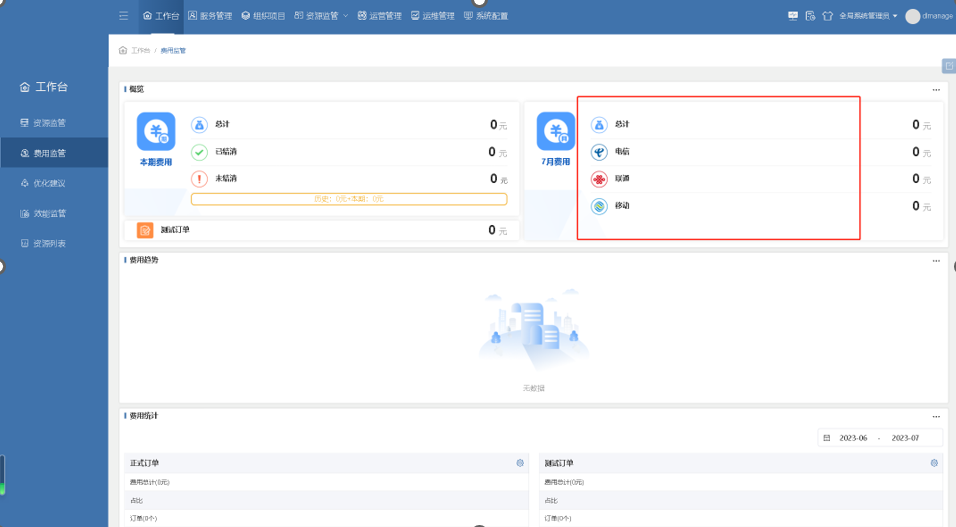
Task: Click 正式订单 card header
Action: pyautogui.click(x=327, y=463)
